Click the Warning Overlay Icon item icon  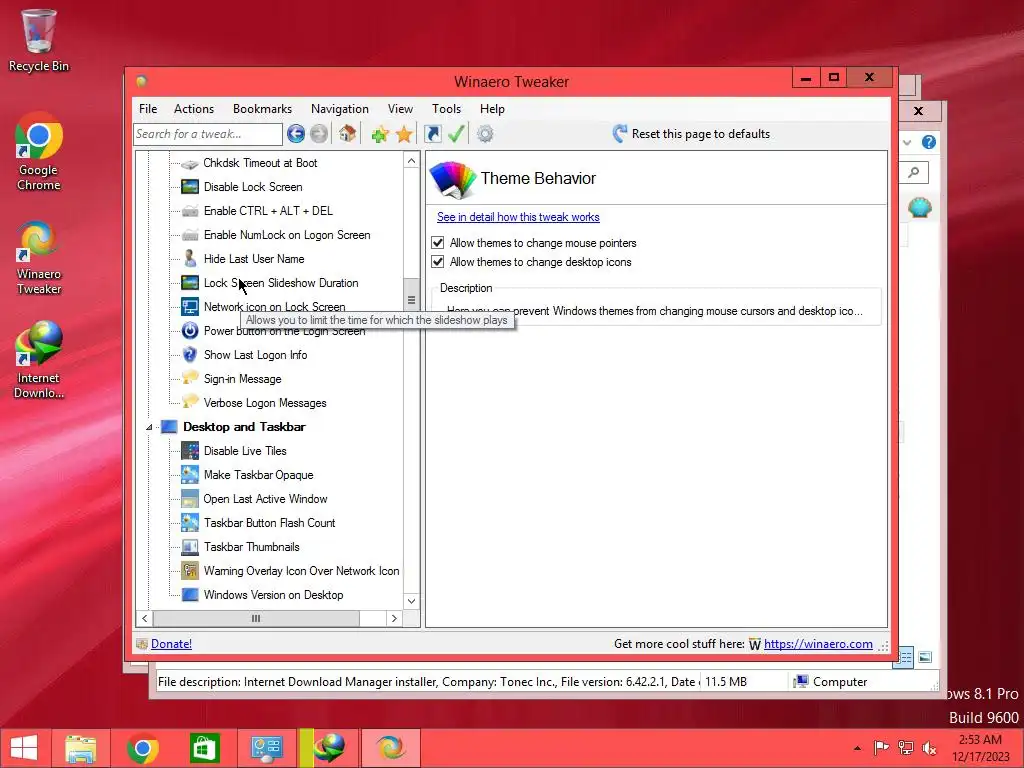pos(190,571)
